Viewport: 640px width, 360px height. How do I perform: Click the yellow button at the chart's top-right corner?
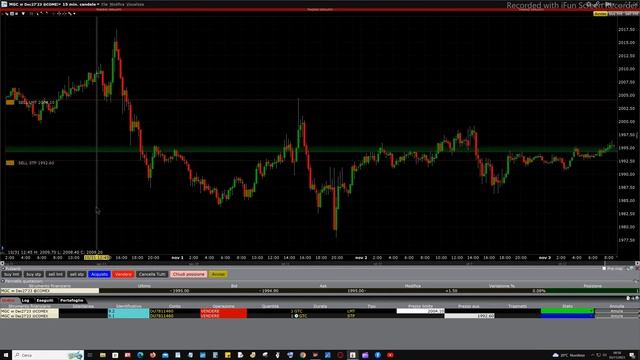[600, 14]
